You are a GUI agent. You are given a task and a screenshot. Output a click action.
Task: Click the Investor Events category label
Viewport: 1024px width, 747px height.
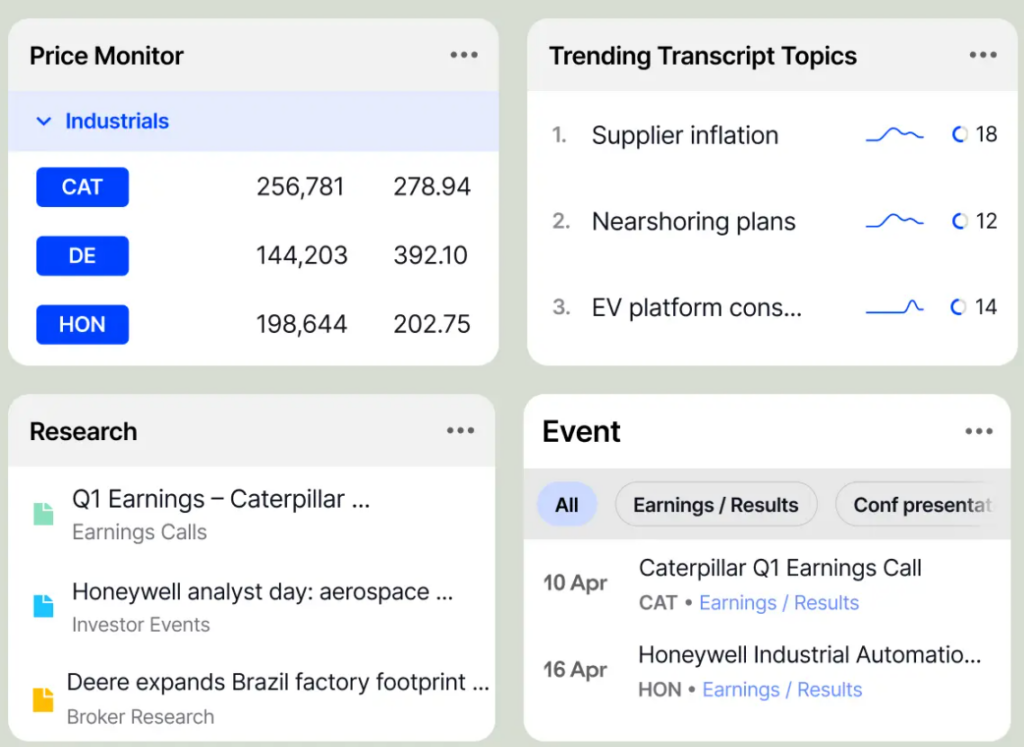(141, 625)
